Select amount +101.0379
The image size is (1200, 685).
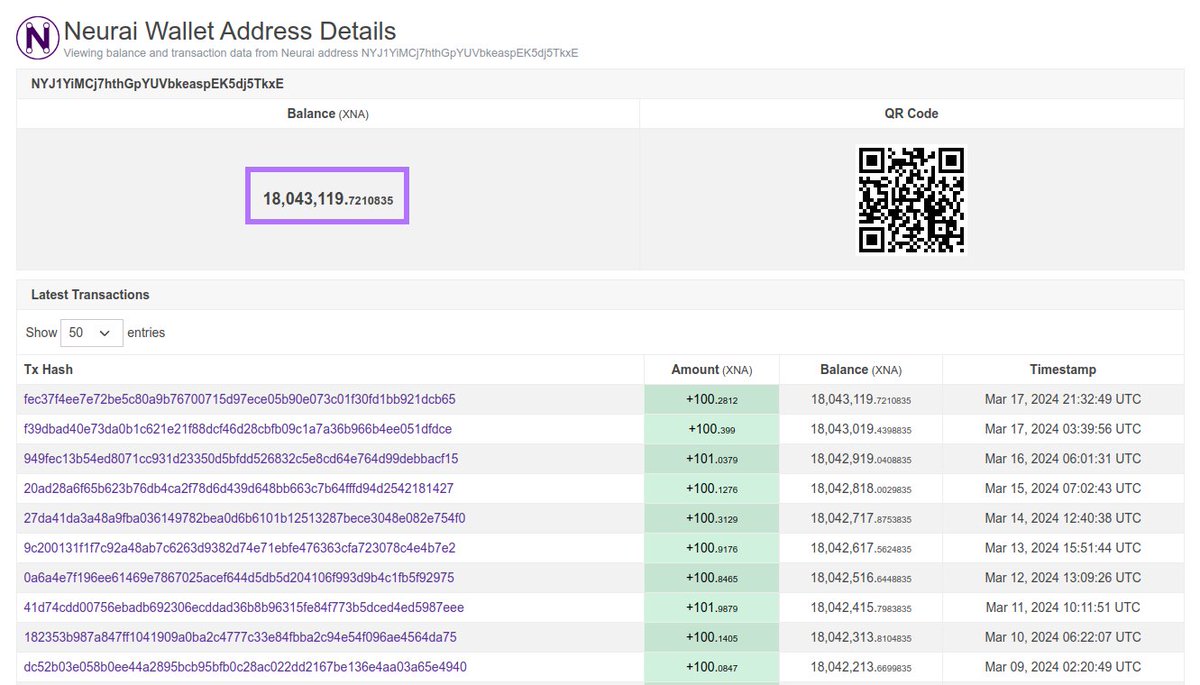click(712, 459)
